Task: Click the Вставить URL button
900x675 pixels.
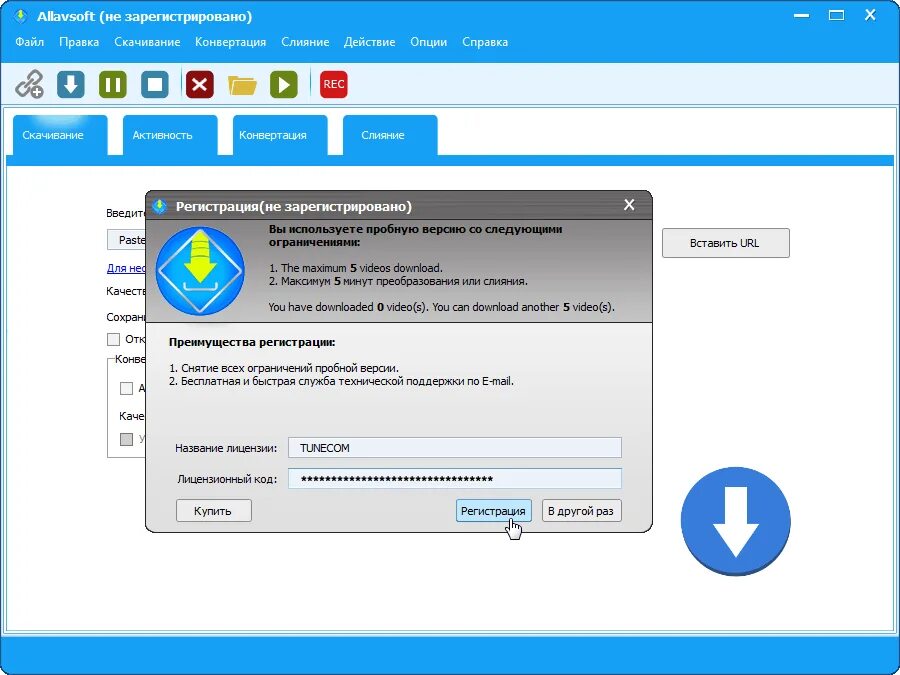Action: click(x=726, y=243)
